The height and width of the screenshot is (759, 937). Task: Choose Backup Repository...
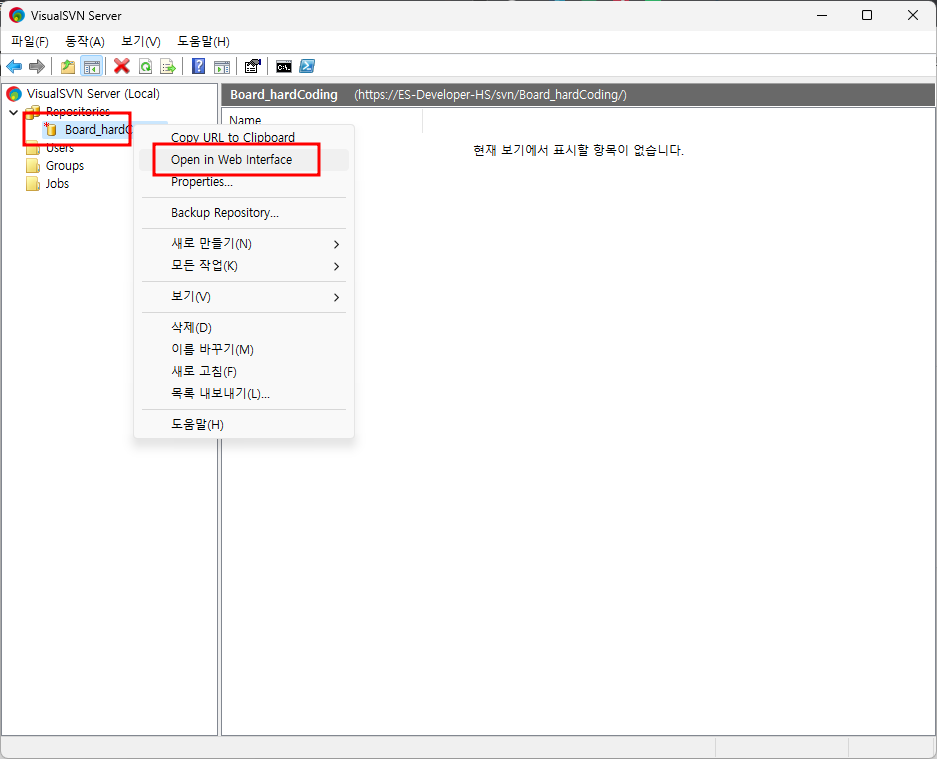[x=244, y=213]
